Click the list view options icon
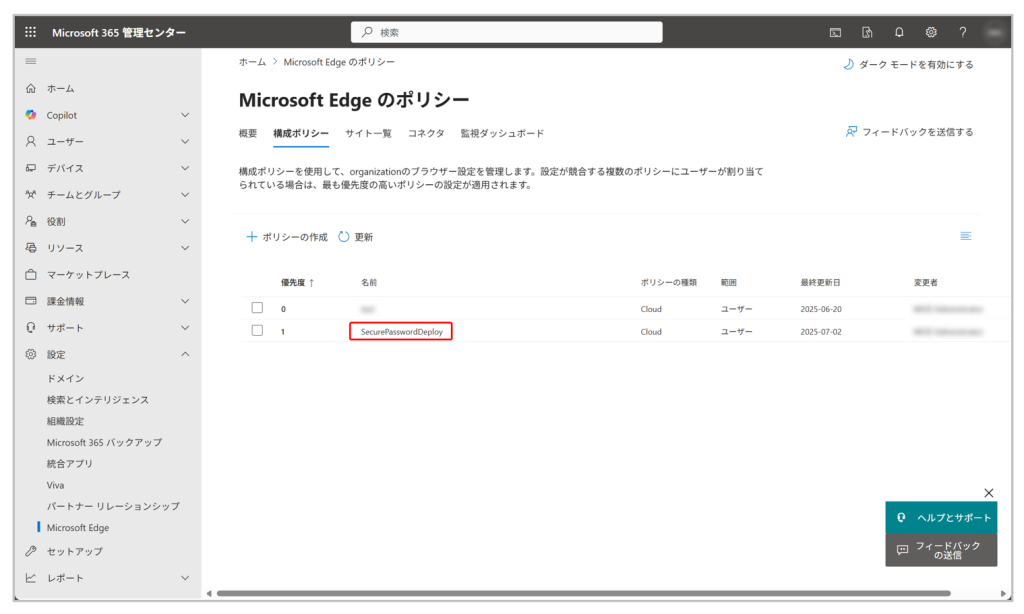 click(966, 236)
